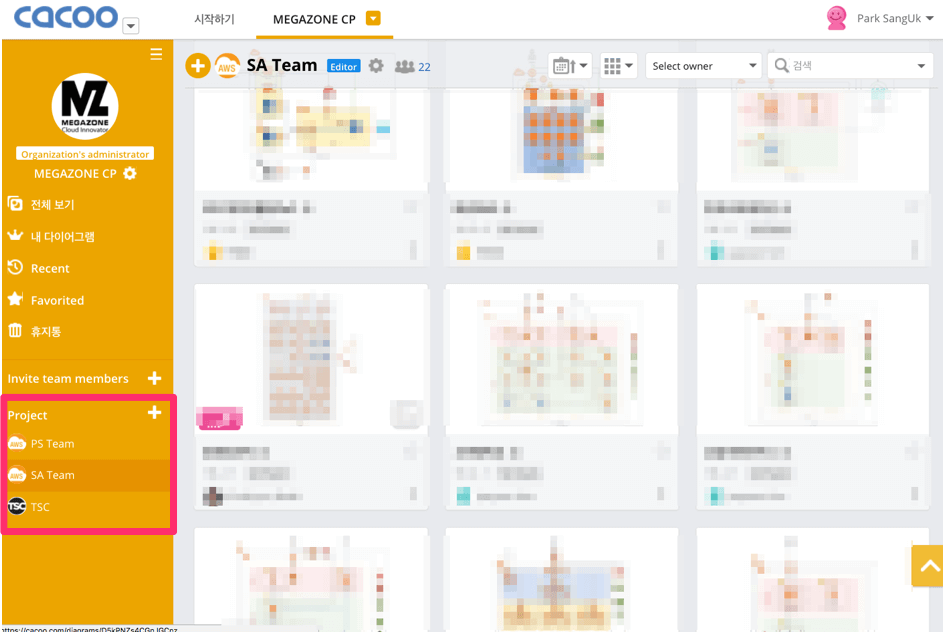Click plus next to Invite team members

[x=154, y=378]
